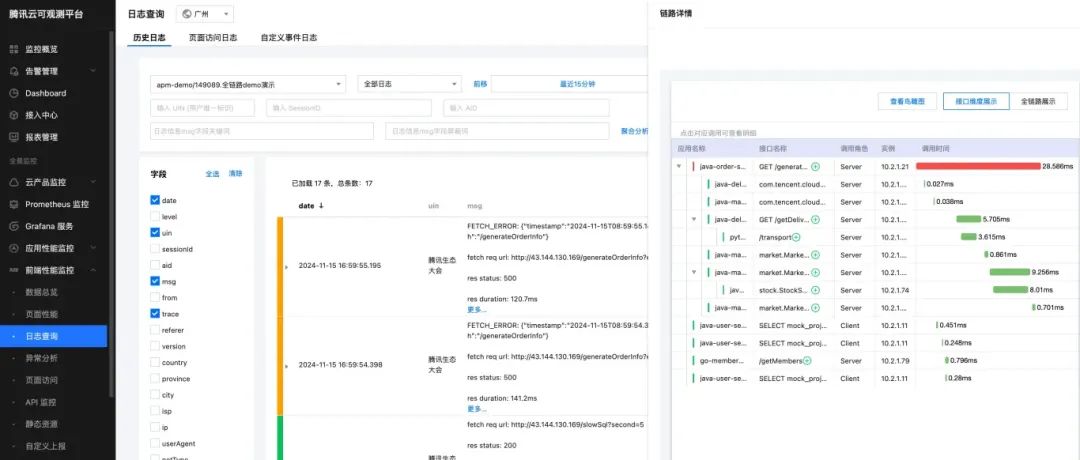Viewport: 1080px width, 460px height.
Task: Click plus icon next to /transport
Action: 796,238
